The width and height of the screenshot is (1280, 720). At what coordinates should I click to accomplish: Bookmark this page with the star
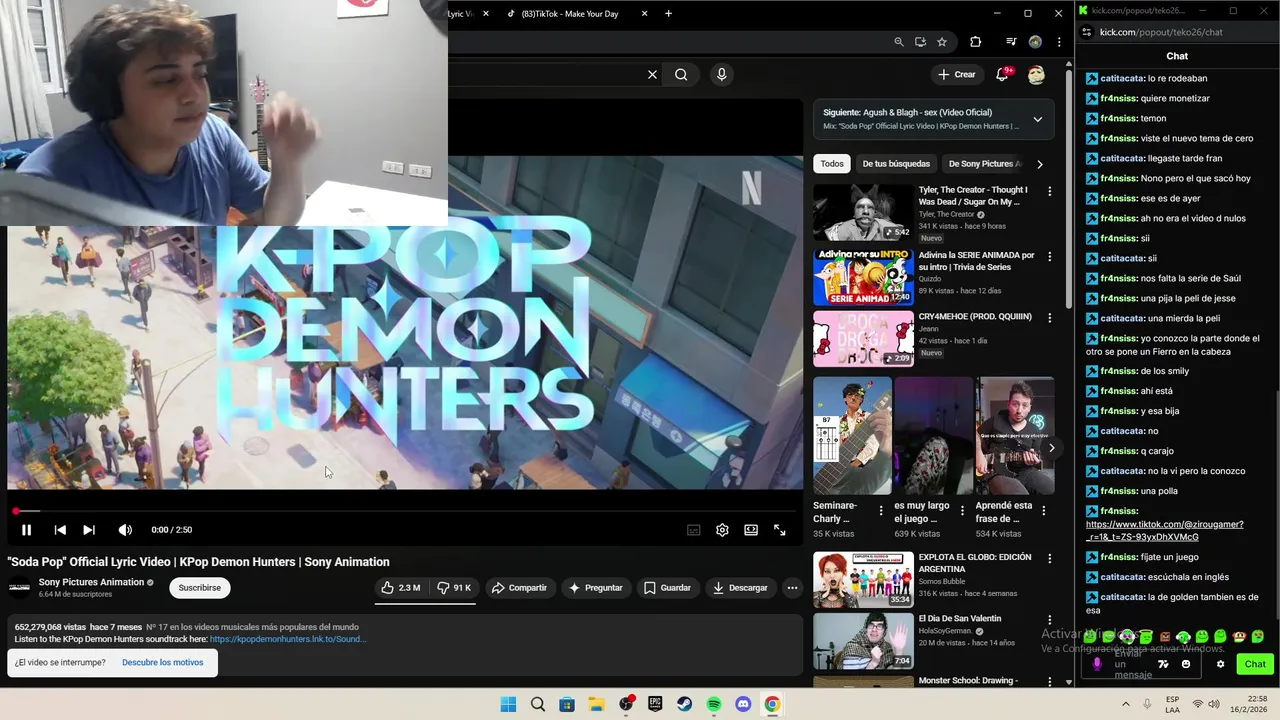(942, 42)
